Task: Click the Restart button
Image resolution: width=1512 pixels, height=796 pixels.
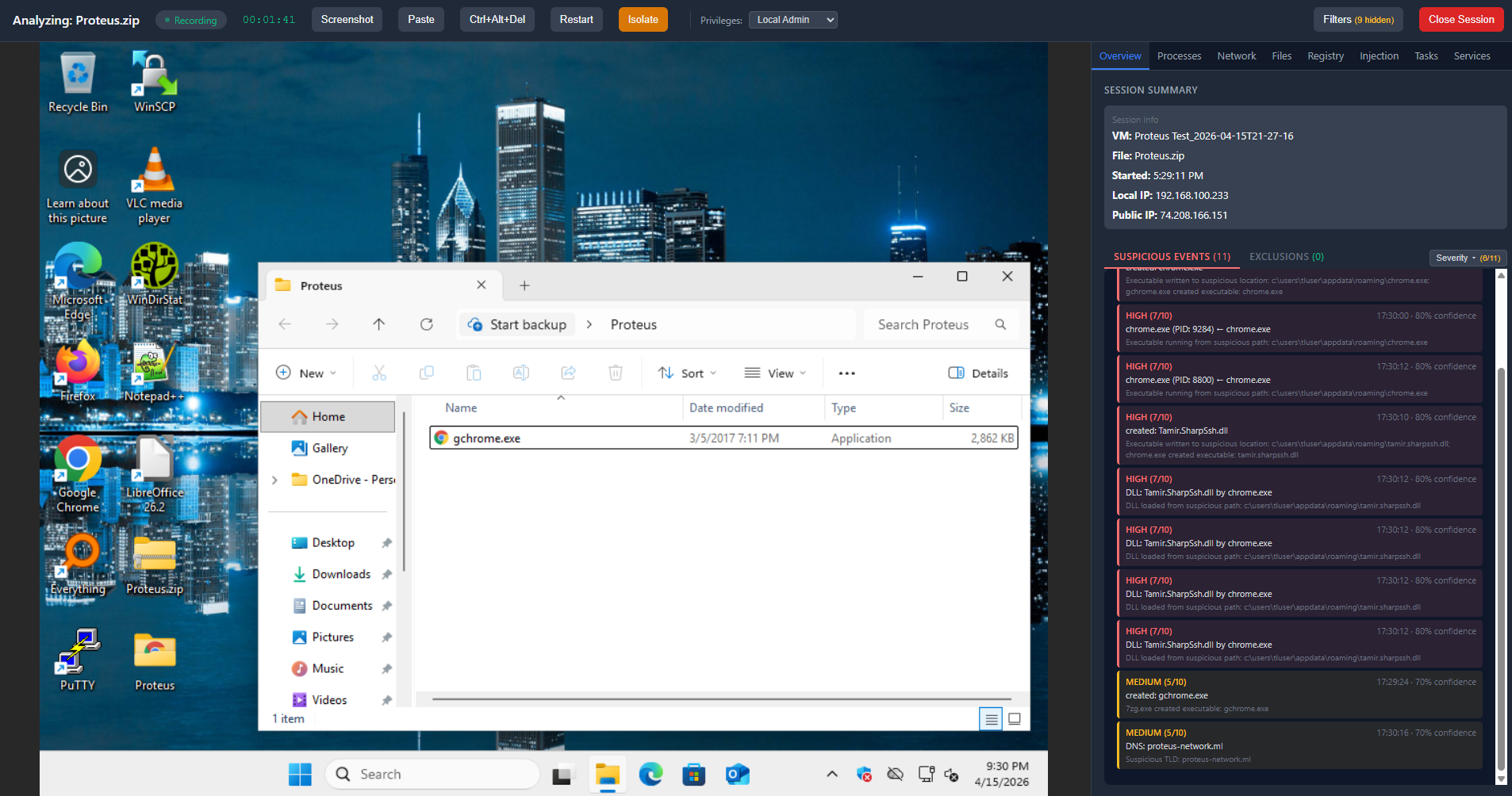Action: point(575,19)
